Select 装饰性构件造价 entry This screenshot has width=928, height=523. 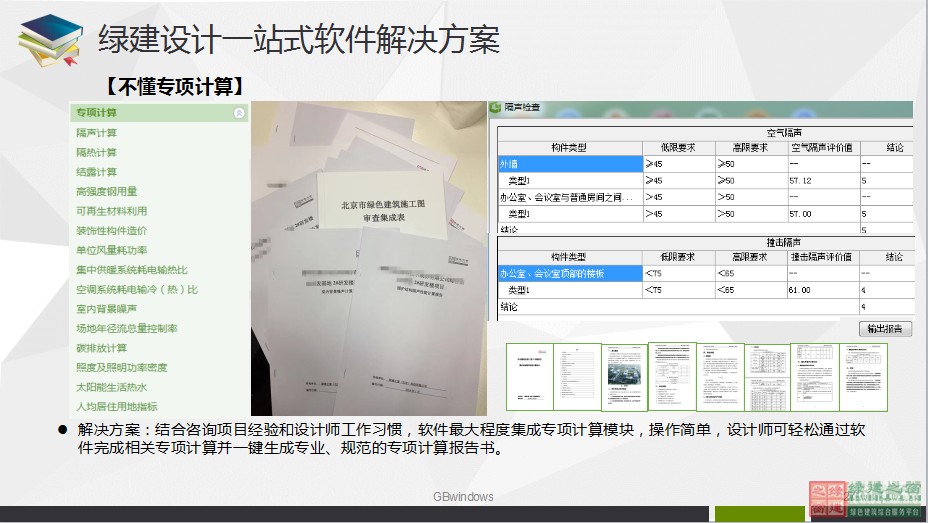(x=111, y=230)
